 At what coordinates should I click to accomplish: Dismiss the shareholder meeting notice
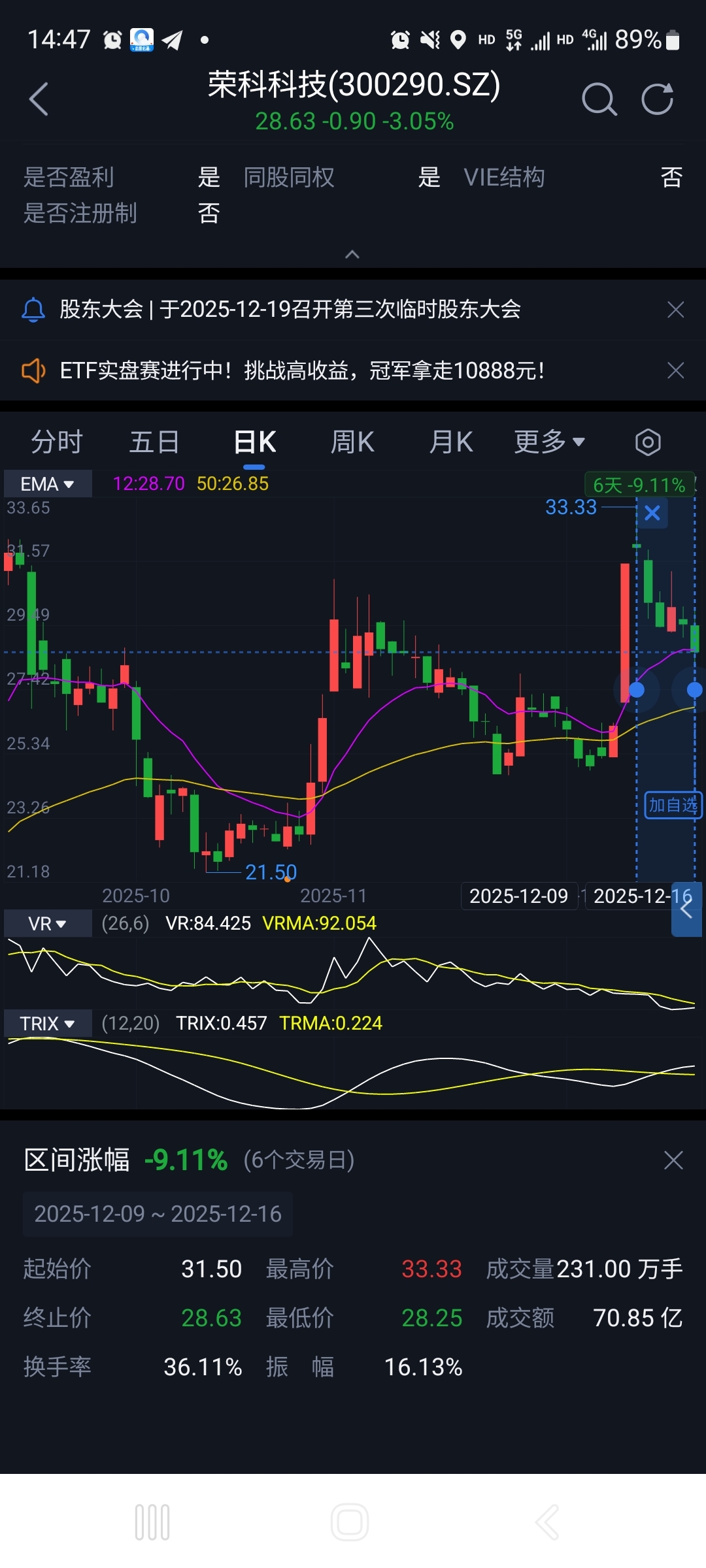point(675,309)
